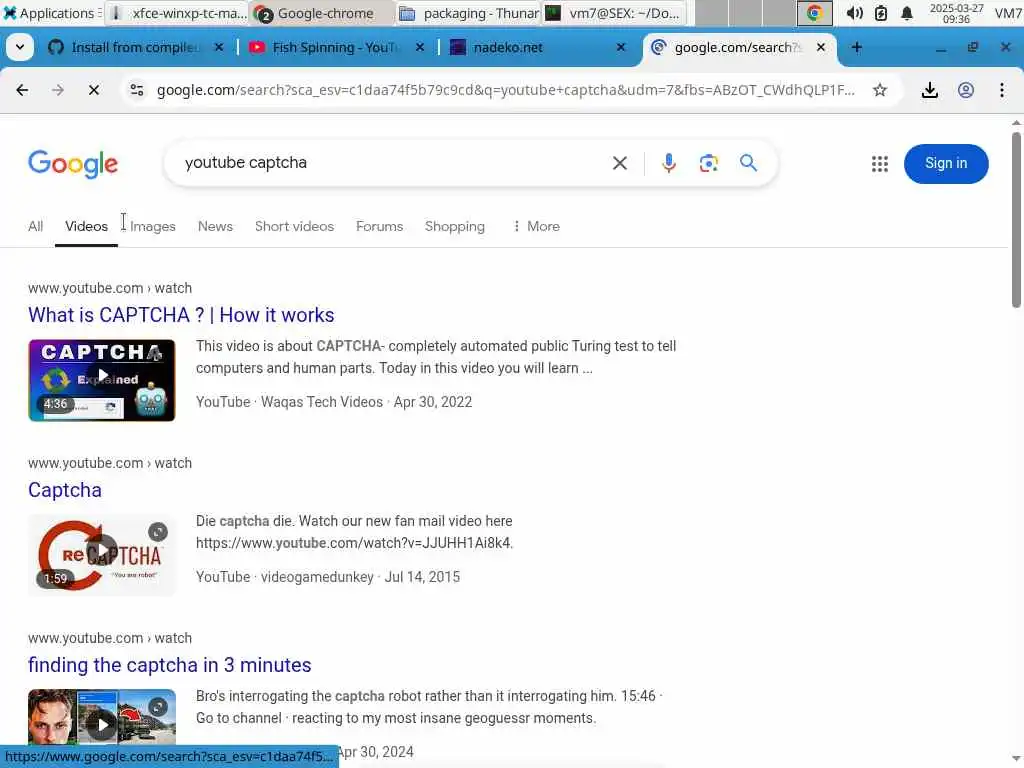Select the Google-chrome taskbar button

click(323, 13)
